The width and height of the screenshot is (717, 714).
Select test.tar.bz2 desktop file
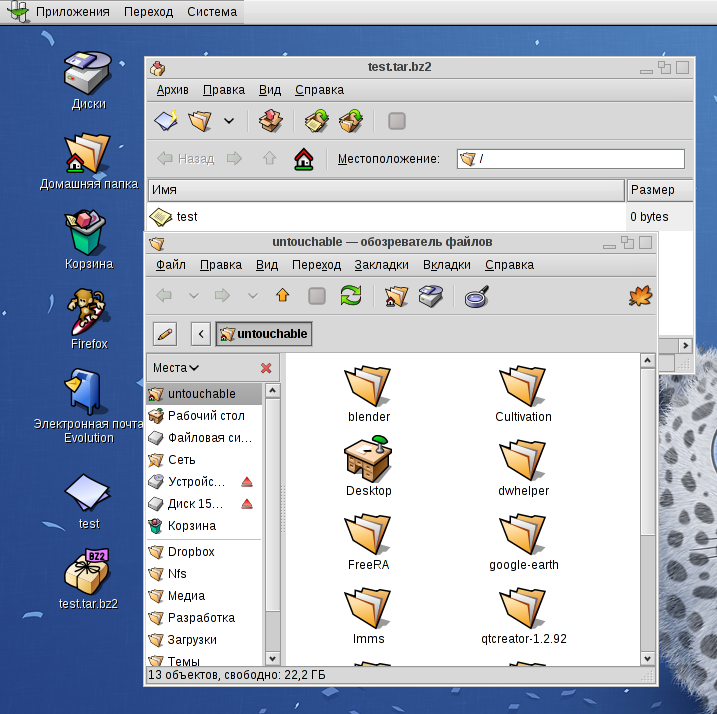coord(89,579)
